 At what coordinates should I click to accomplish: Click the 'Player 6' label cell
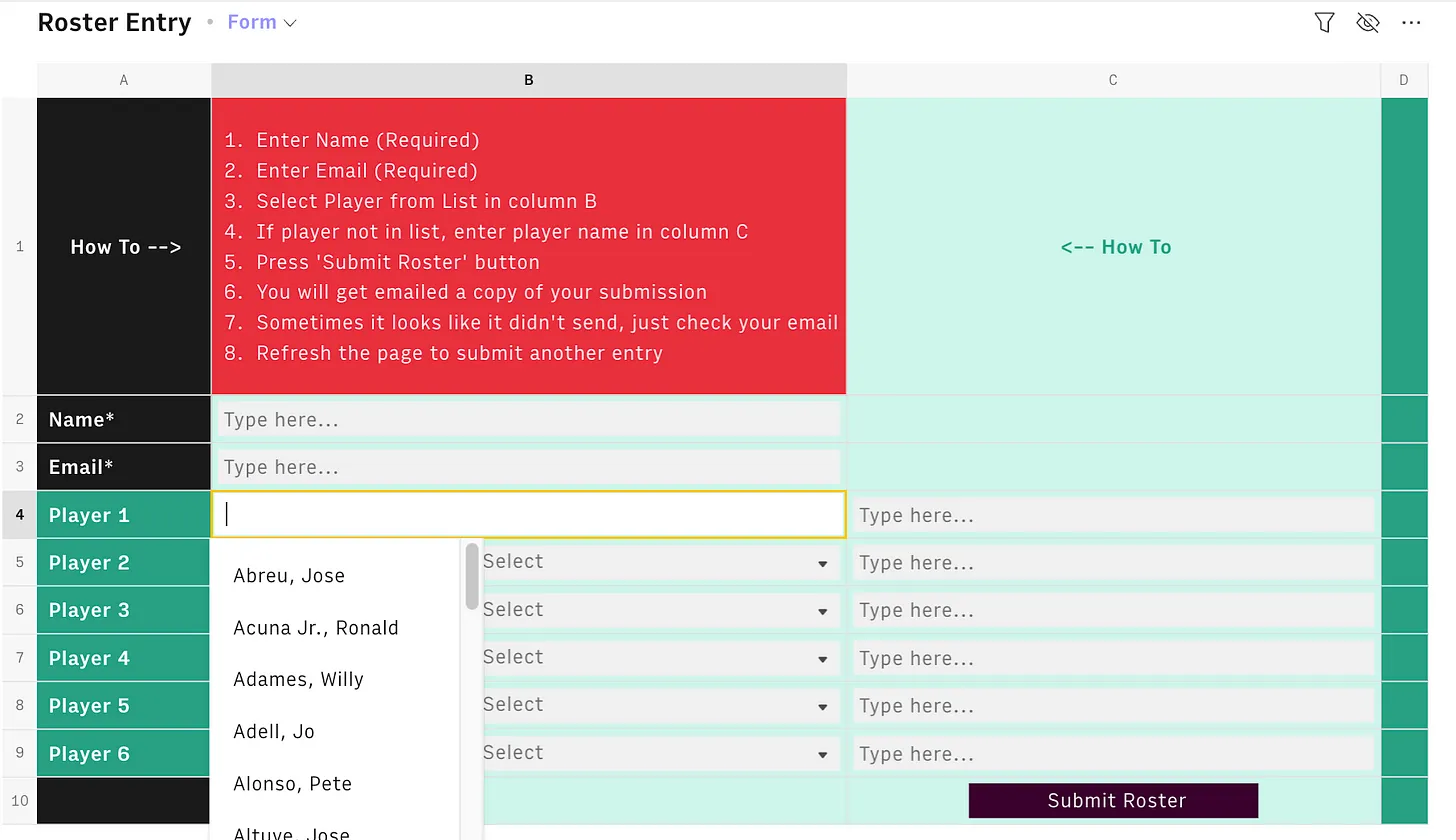[124, 754]
